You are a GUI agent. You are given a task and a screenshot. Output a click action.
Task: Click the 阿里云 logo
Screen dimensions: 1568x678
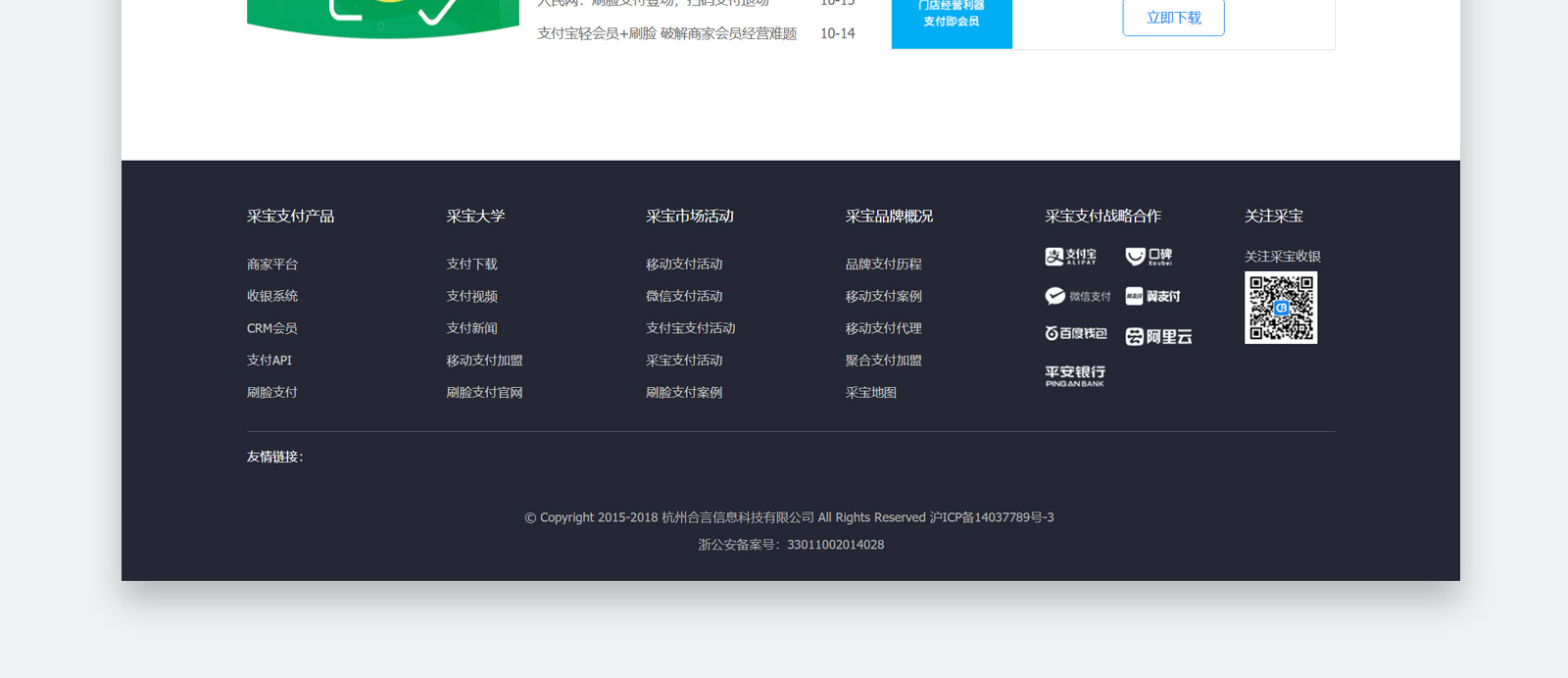(x=1158, y=337)
